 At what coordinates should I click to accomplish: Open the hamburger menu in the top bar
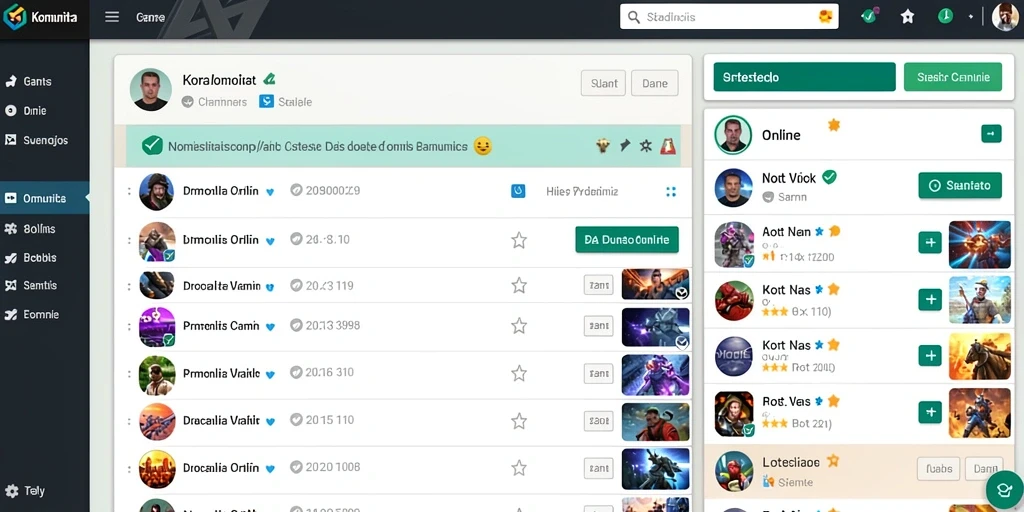pos(112,17)
